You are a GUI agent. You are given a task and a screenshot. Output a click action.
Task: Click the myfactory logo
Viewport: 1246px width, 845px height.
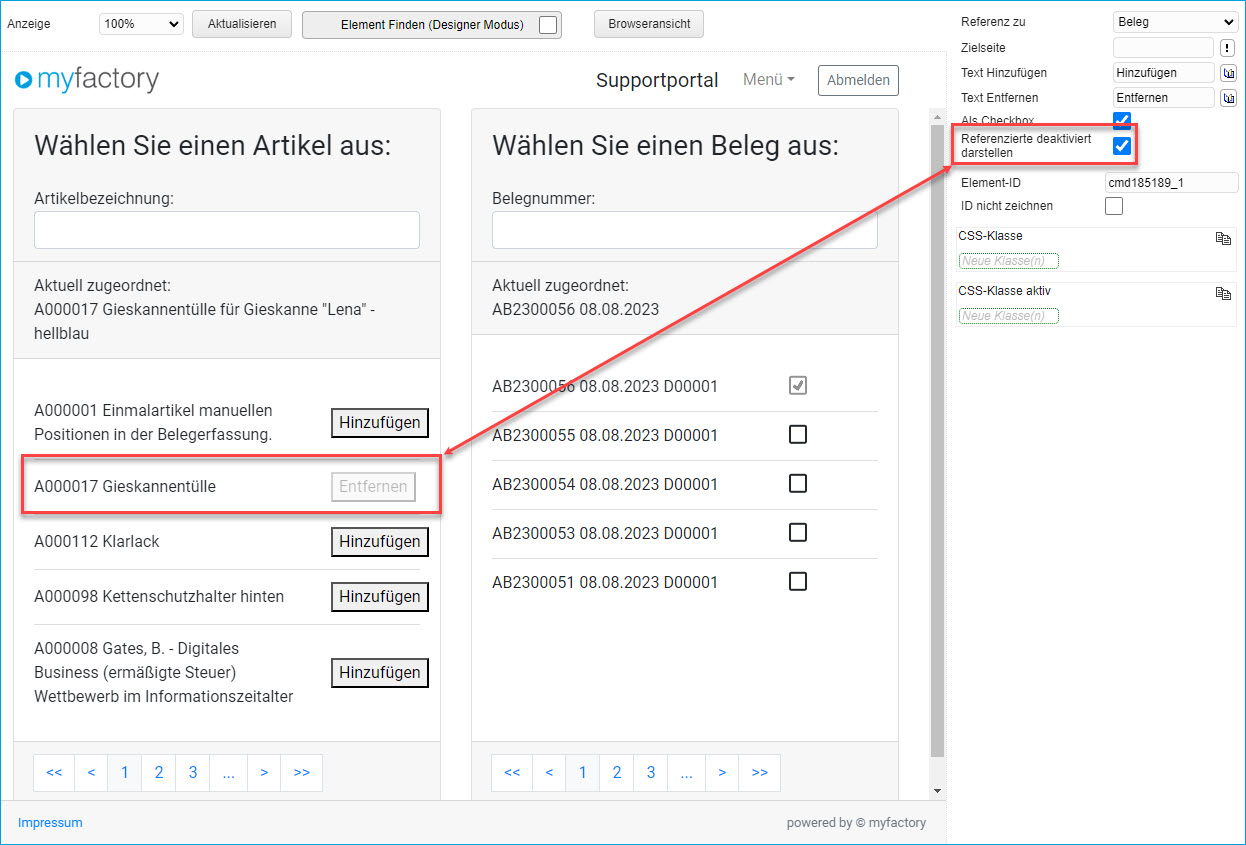(x=87, y=80)
